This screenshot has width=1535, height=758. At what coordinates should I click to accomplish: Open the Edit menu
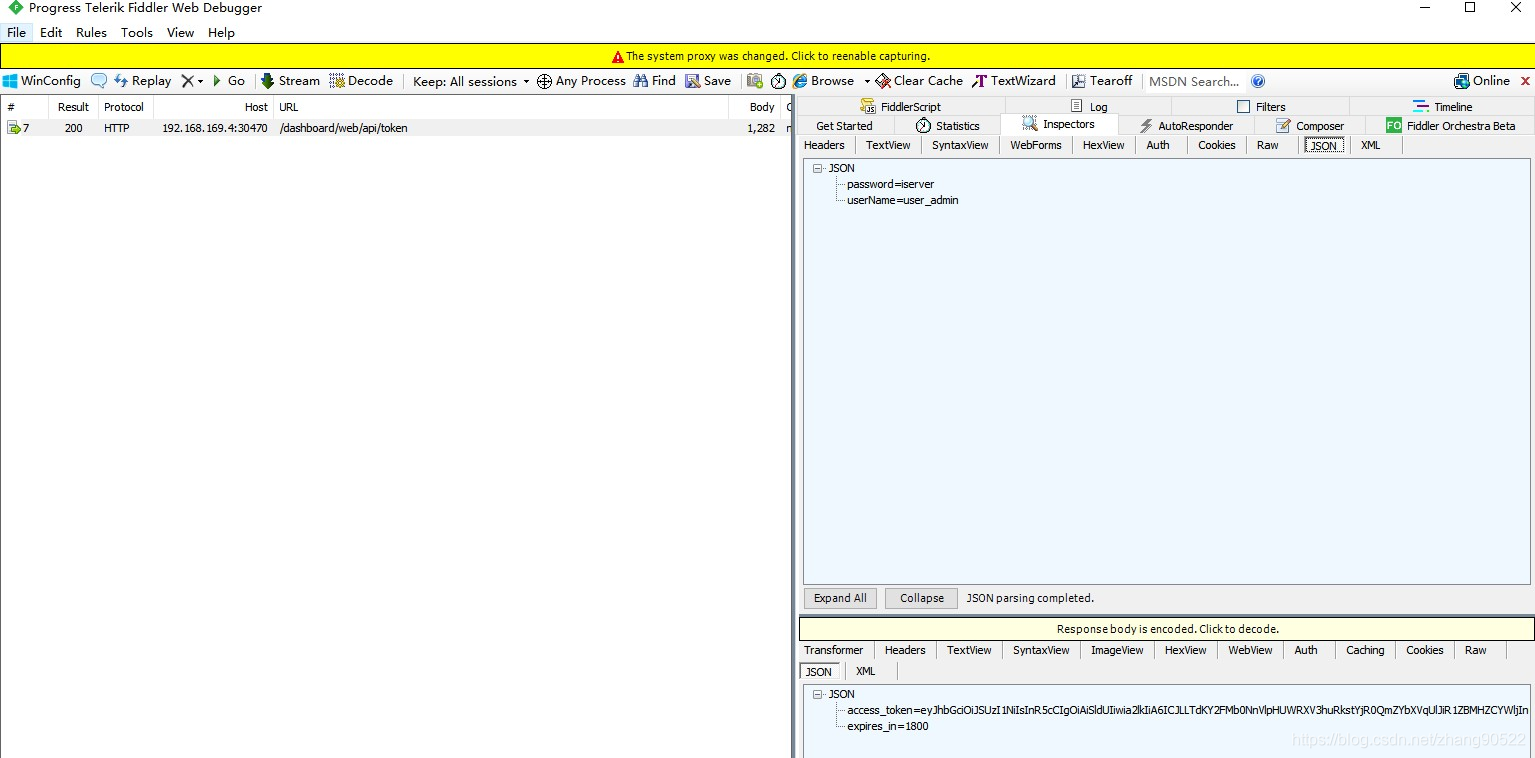[51, 32]
